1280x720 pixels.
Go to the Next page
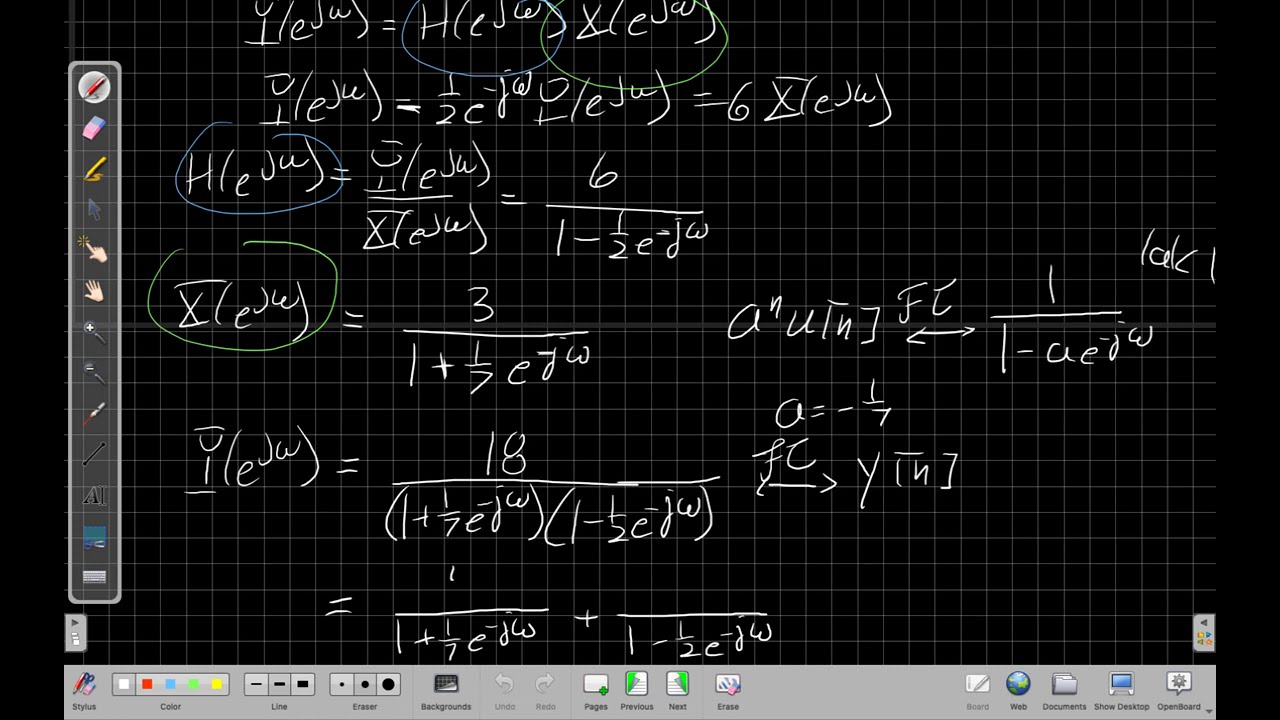[x=677, y=690]
